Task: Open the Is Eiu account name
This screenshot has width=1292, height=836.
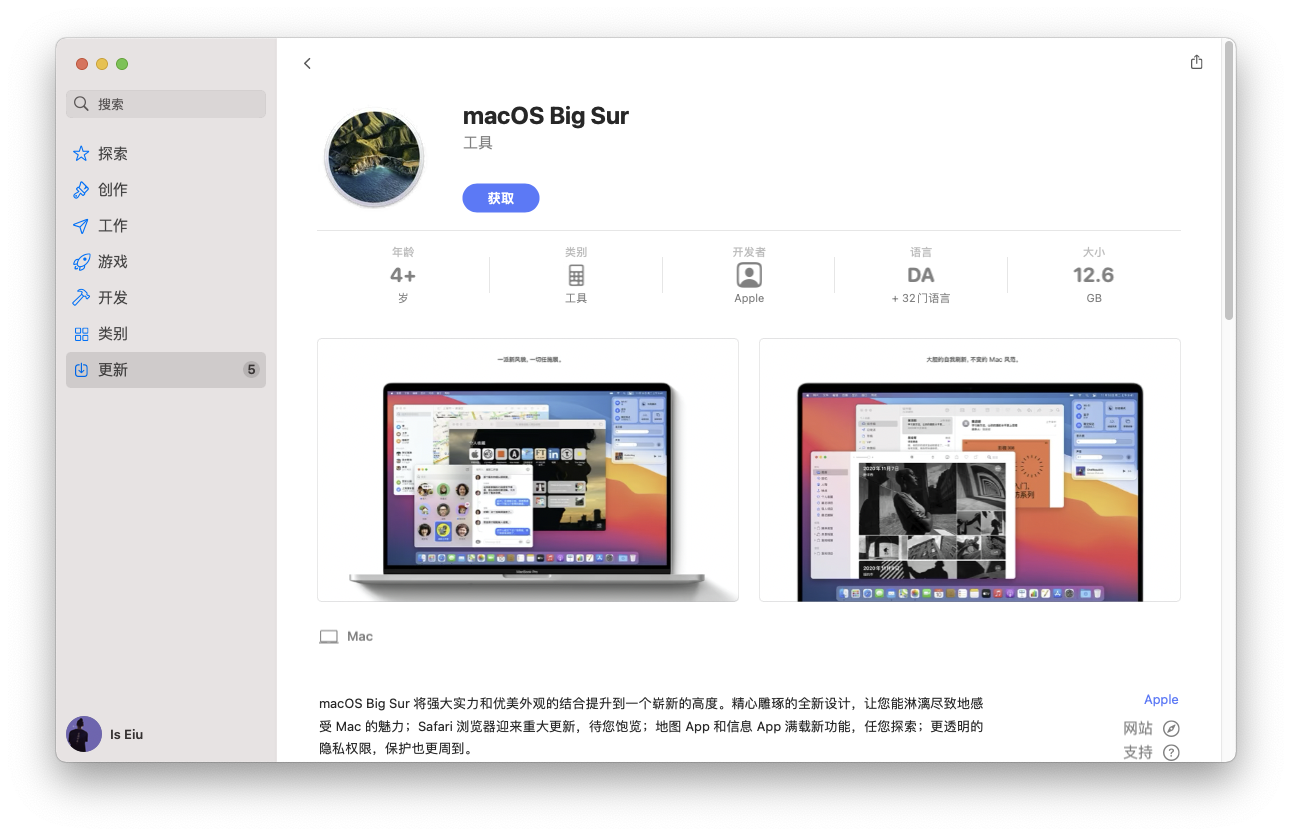Action: point(127,734)
